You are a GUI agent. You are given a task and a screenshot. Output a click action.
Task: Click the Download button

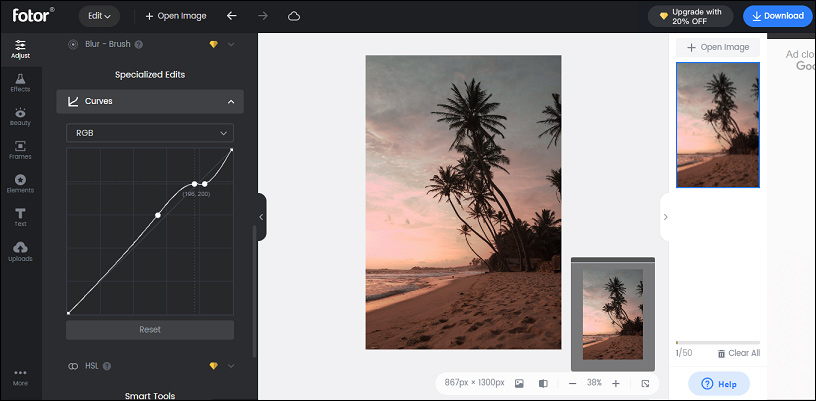pyautogui.click(x=777, y=16)
